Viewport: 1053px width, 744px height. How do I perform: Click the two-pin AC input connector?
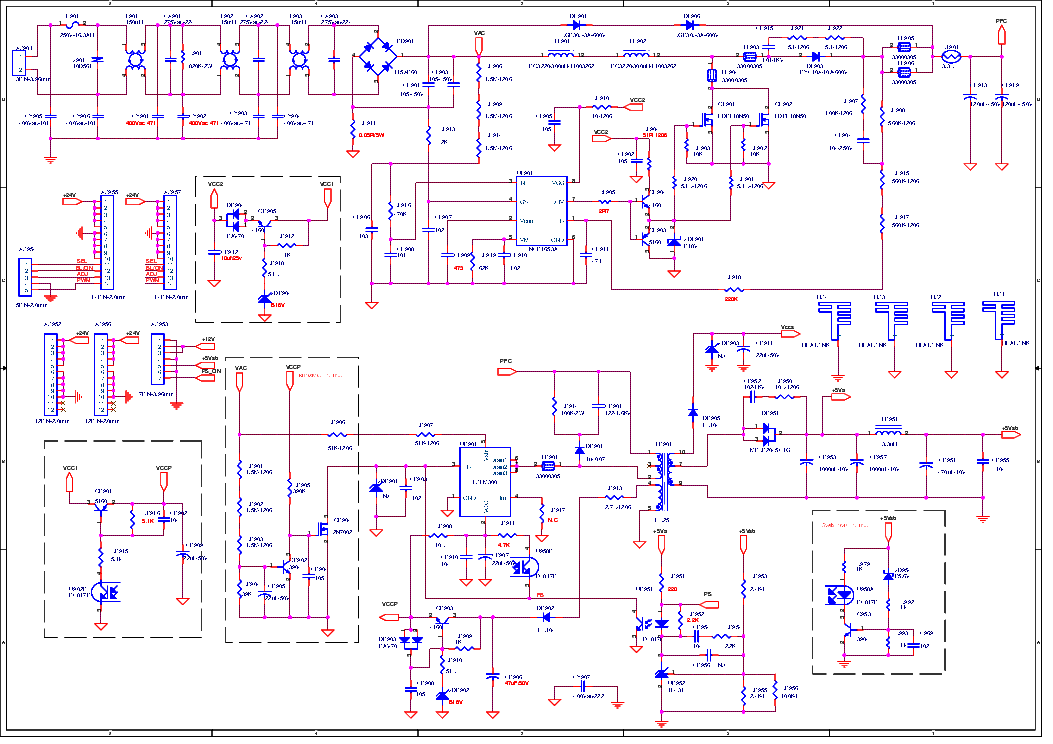(x=19, y=63)
